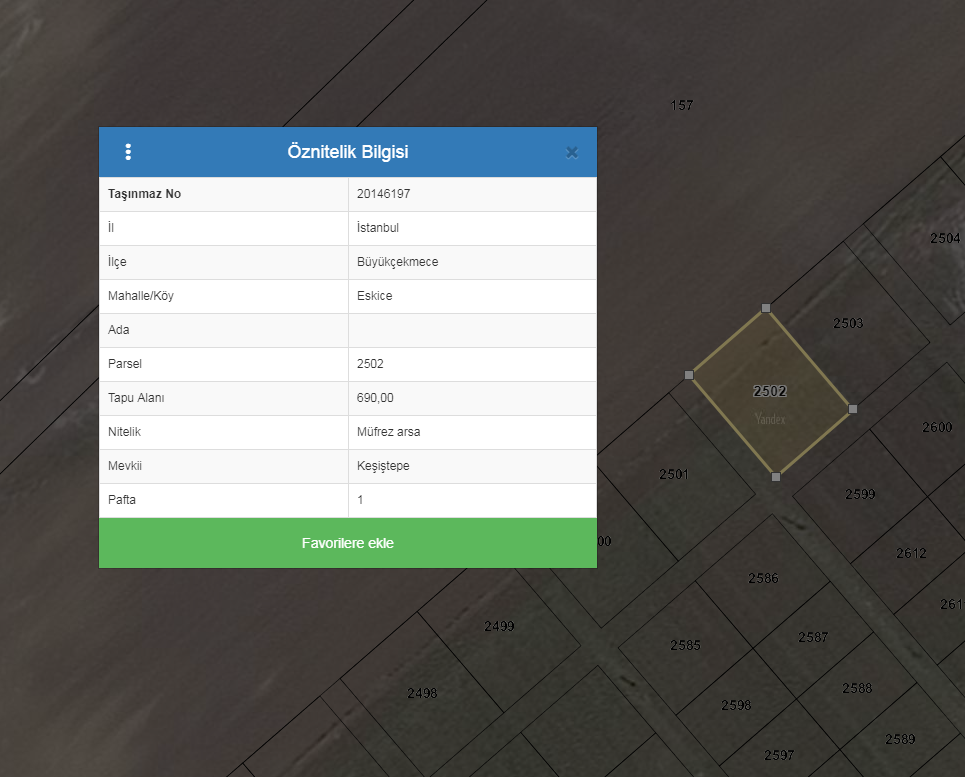965x779 pixels.
Task: Select parcel 2503 on the map
Action: pyautogui.click(x=848, y=323)
